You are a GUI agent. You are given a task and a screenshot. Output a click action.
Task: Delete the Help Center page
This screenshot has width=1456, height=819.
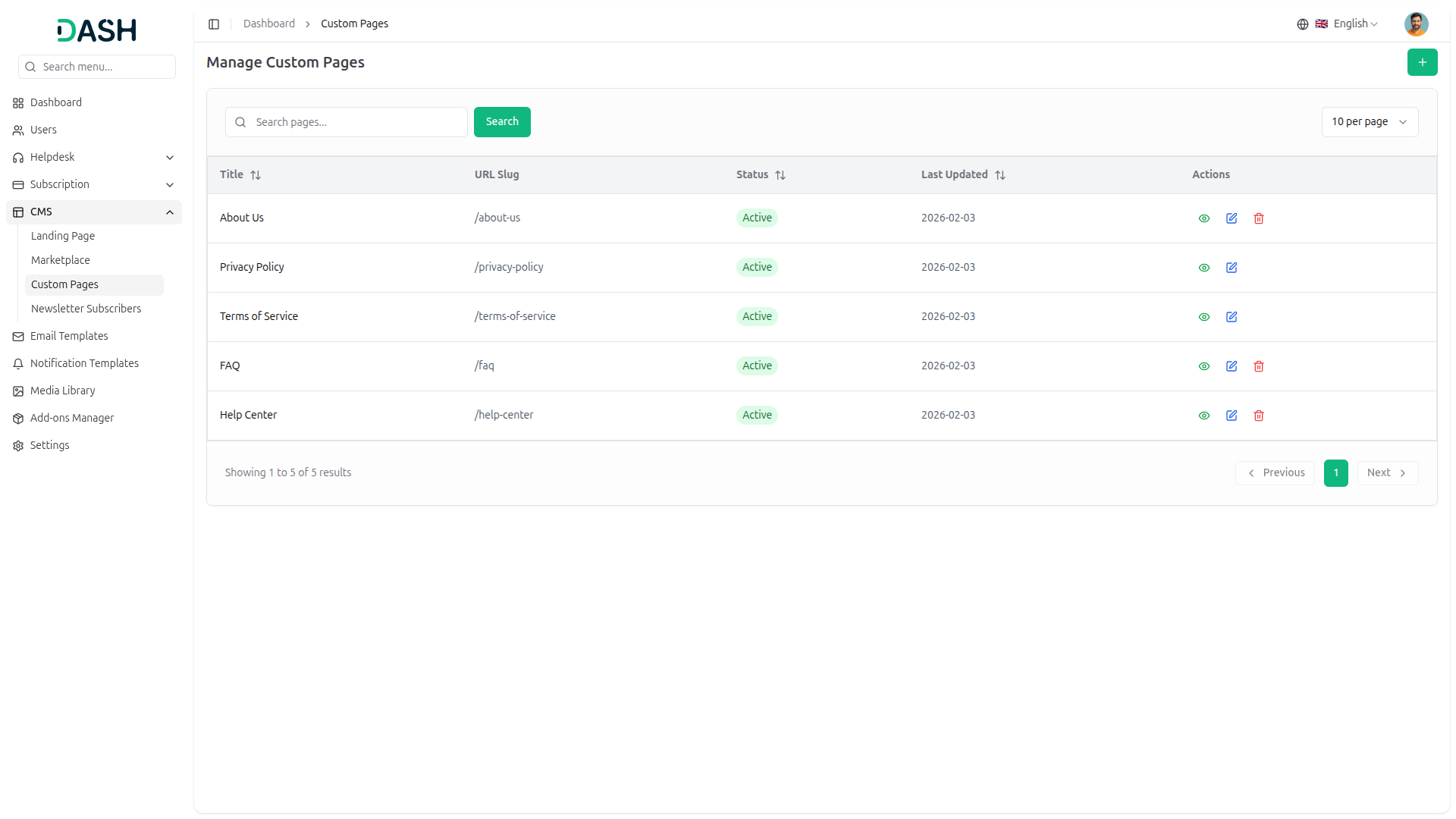click(x=1258, y=416)
